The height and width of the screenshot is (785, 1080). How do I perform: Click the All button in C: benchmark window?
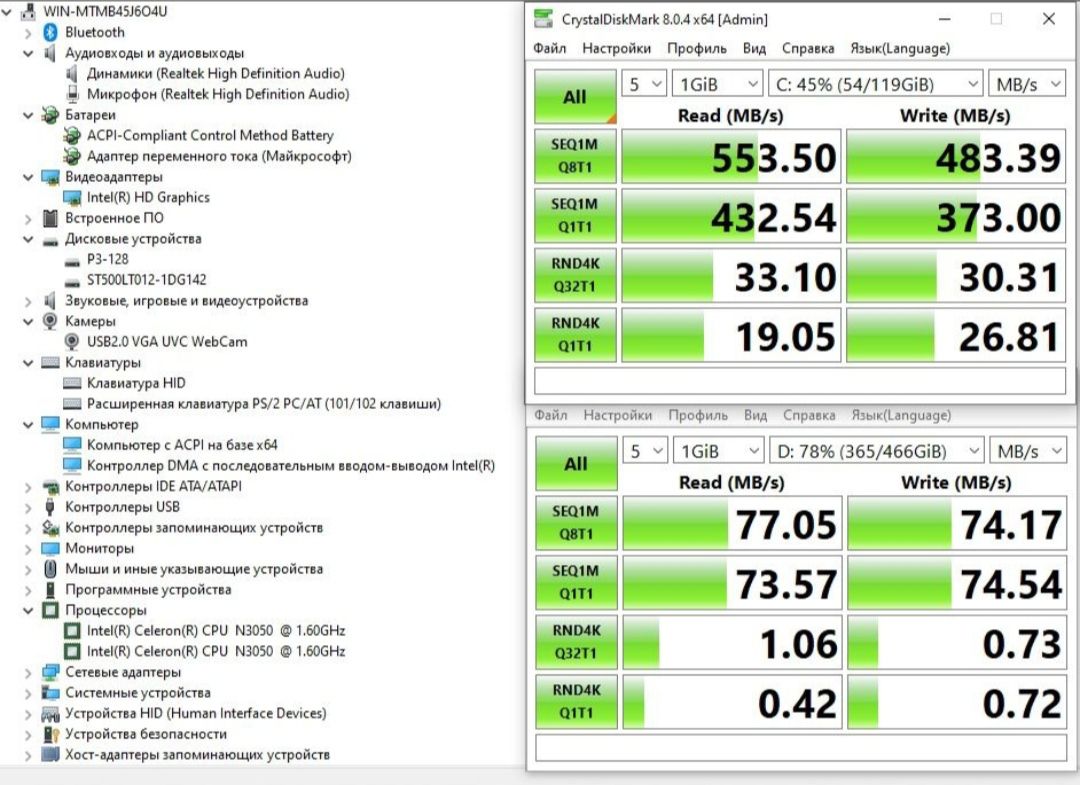pyautogui.click(x=575, y=96)
